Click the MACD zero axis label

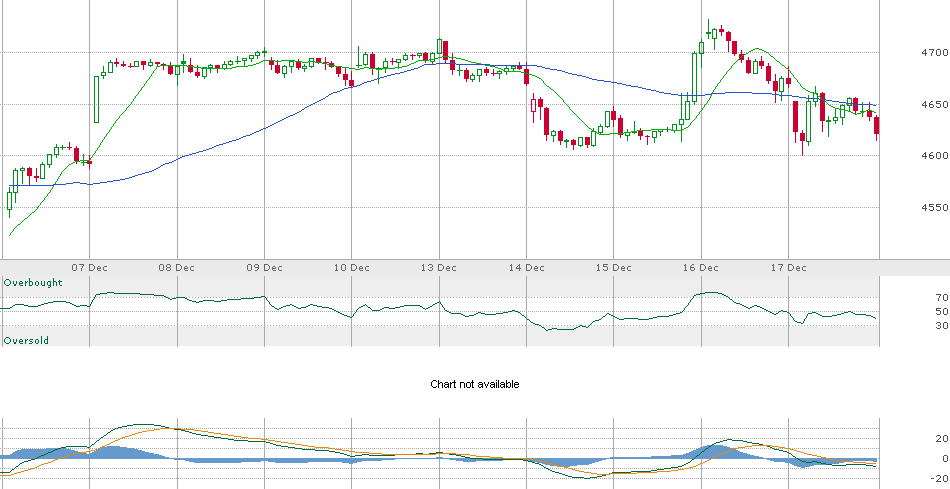pyautogui.click(x=945, y=459)
